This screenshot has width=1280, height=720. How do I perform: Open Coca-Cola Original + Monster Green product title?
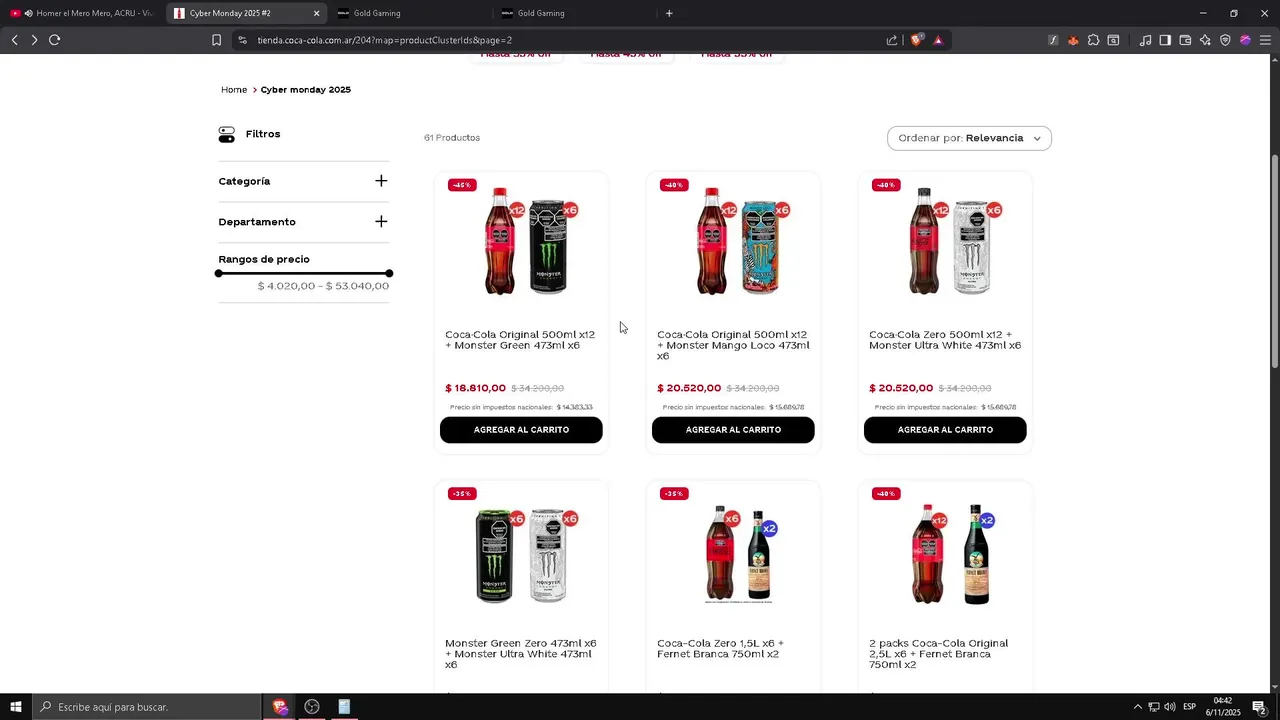(520, 340)
